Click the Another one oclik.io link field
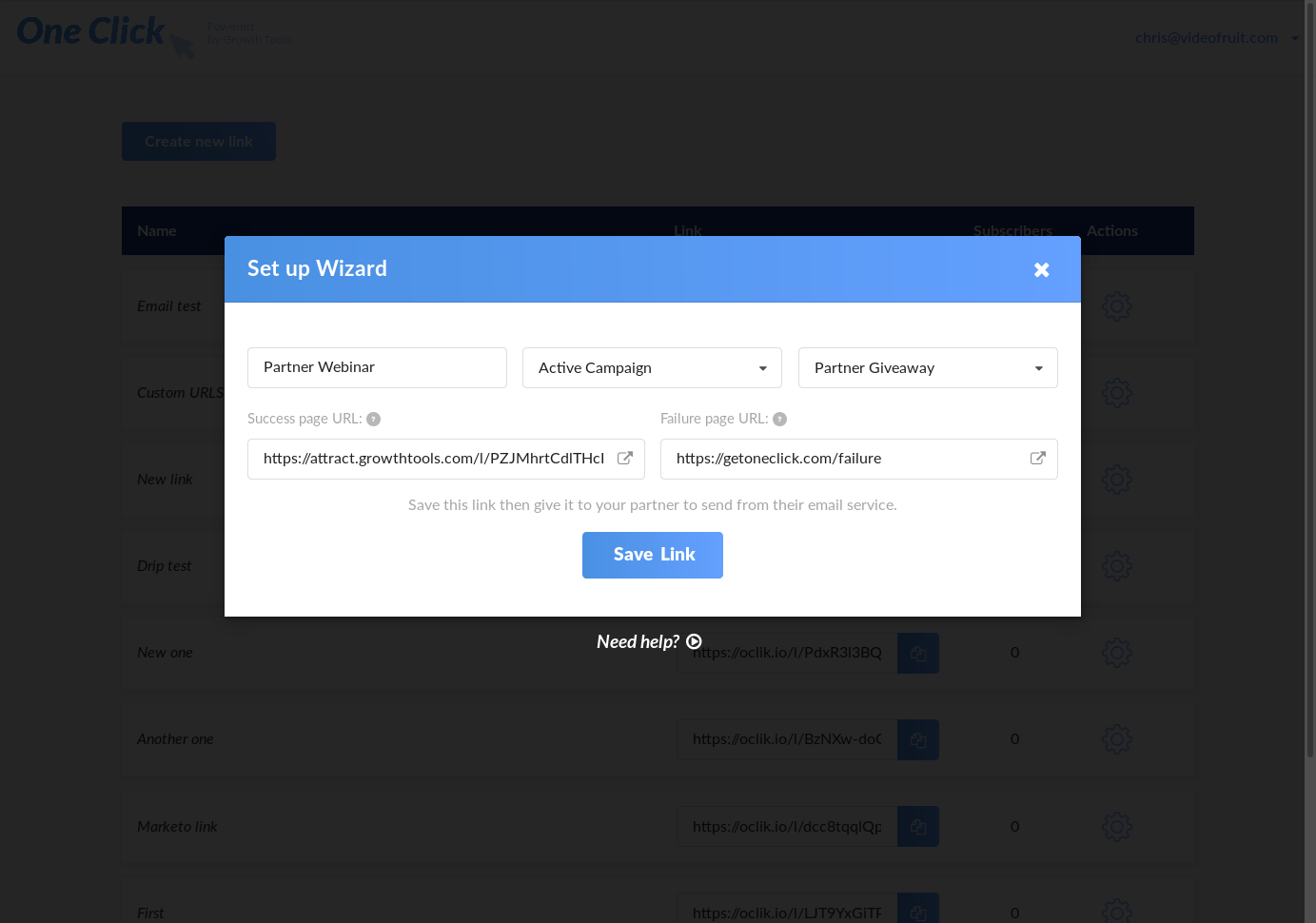This screenshot has height=923, width=1316. tap(787, 739)
